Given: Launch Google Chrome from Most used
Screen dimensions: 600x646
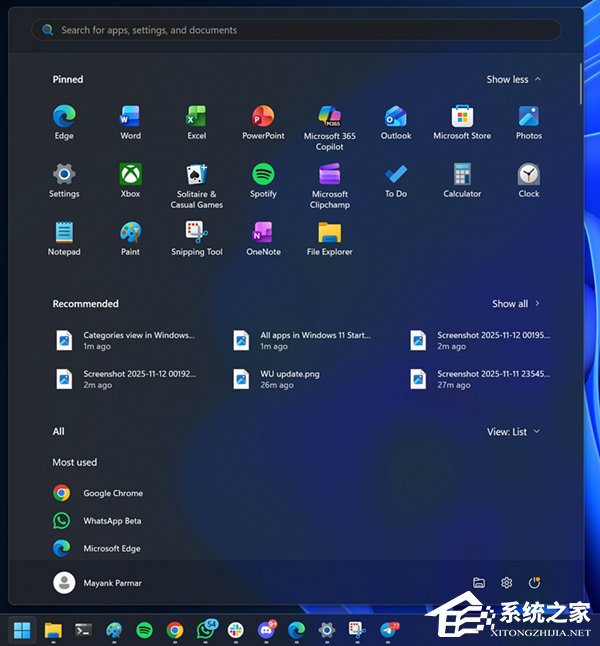Looking at the screenshot, I should click(x=98, y=493).
